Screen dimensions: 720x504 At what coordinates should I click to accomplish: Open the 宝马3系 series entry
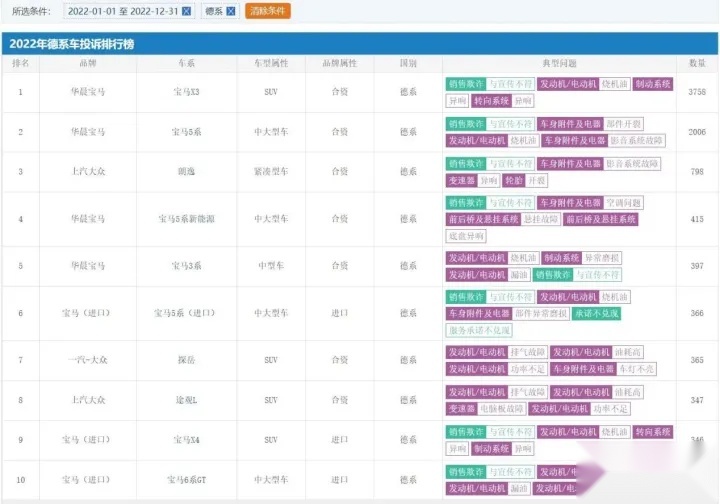(186, 266)
